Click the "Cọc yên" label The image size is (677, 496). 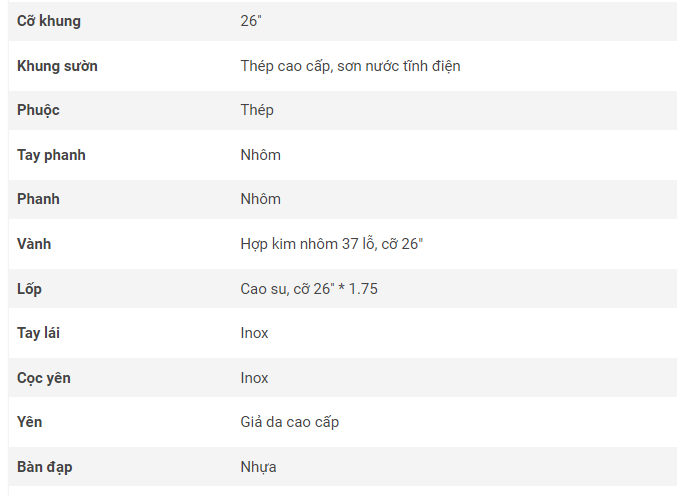(x=44, y=378)
